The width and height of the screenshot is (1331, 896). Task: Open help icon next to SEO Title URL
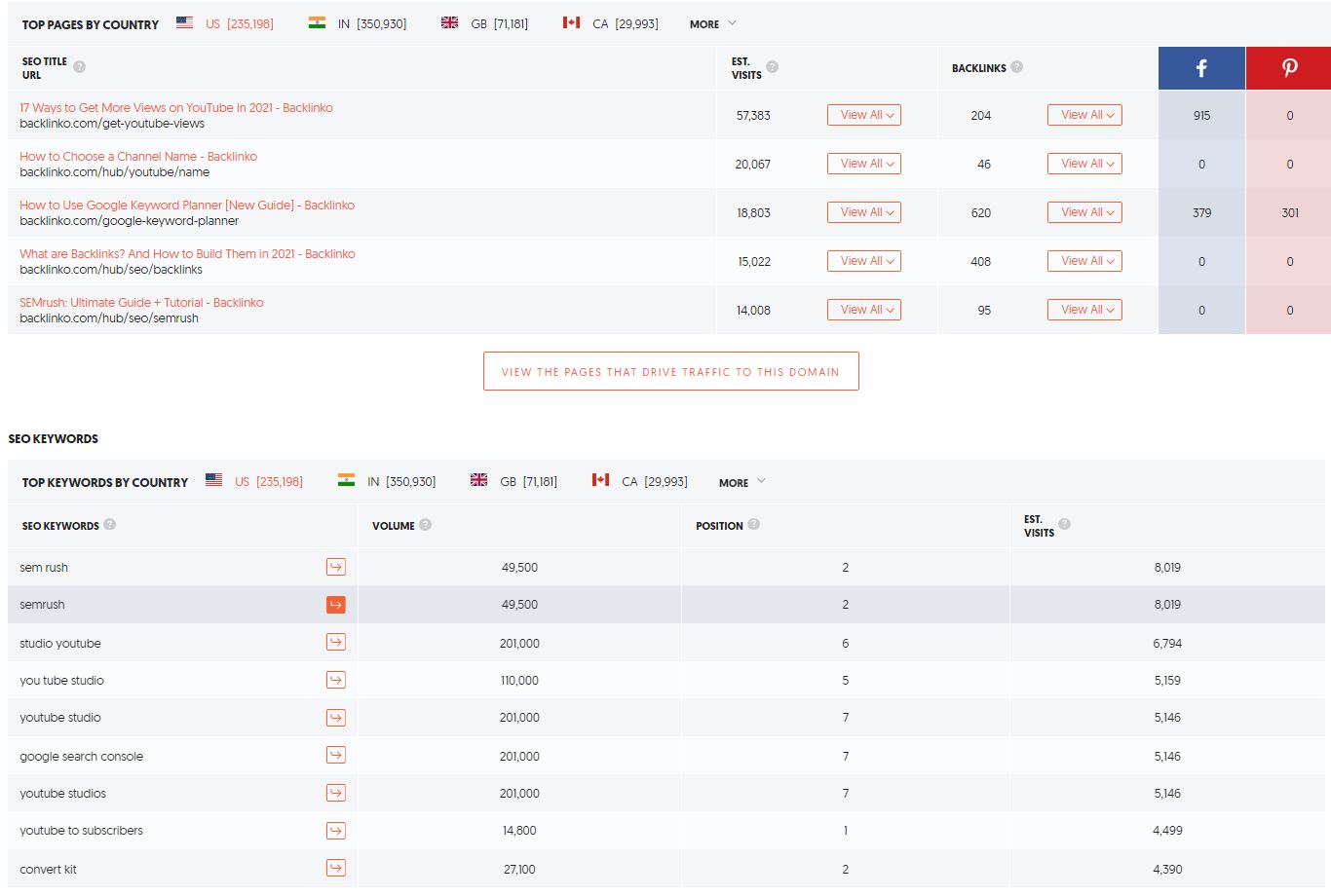tap(80, 67)
